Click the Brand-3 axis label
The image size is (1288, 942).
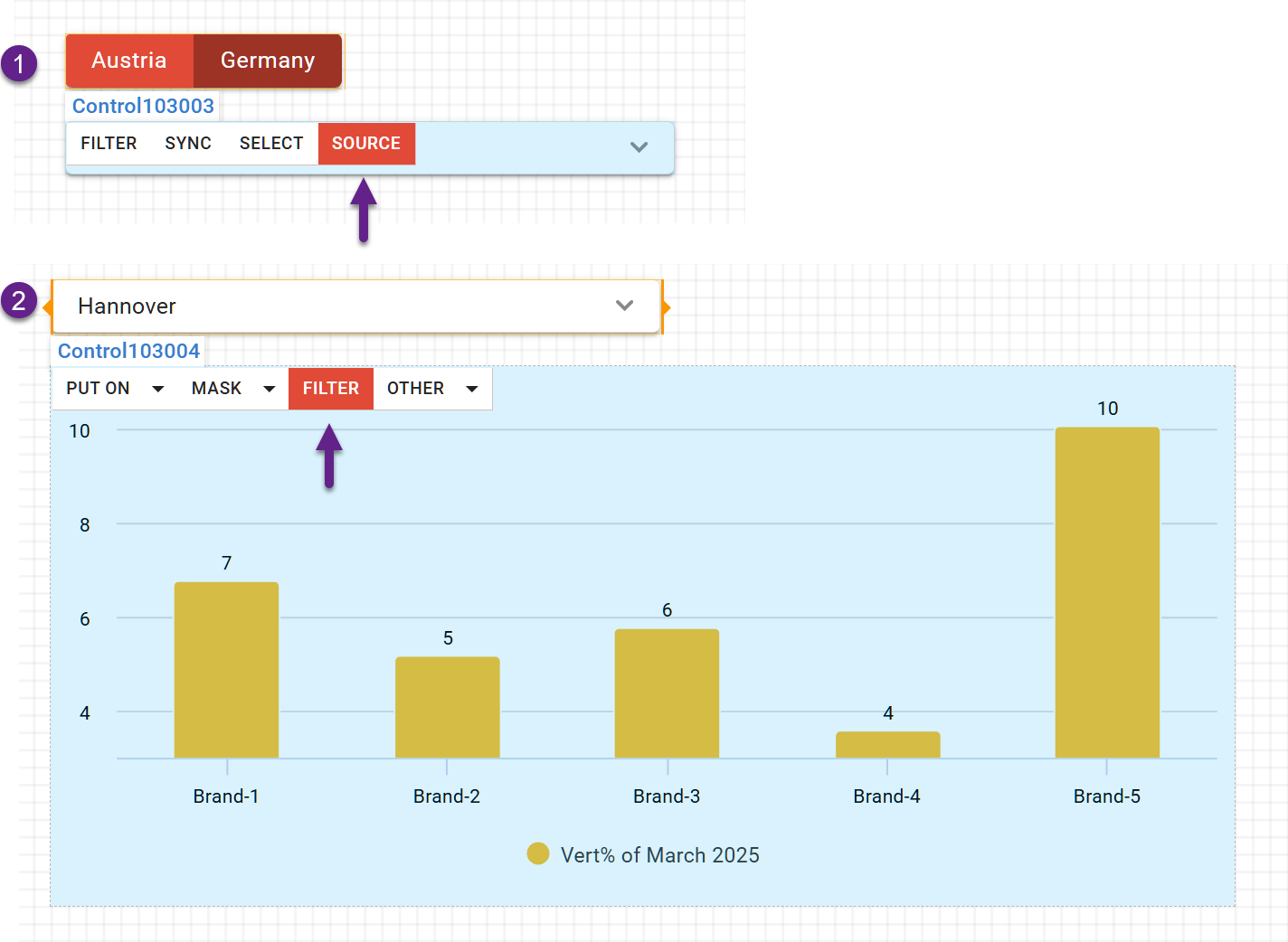[x=667, y=796]
